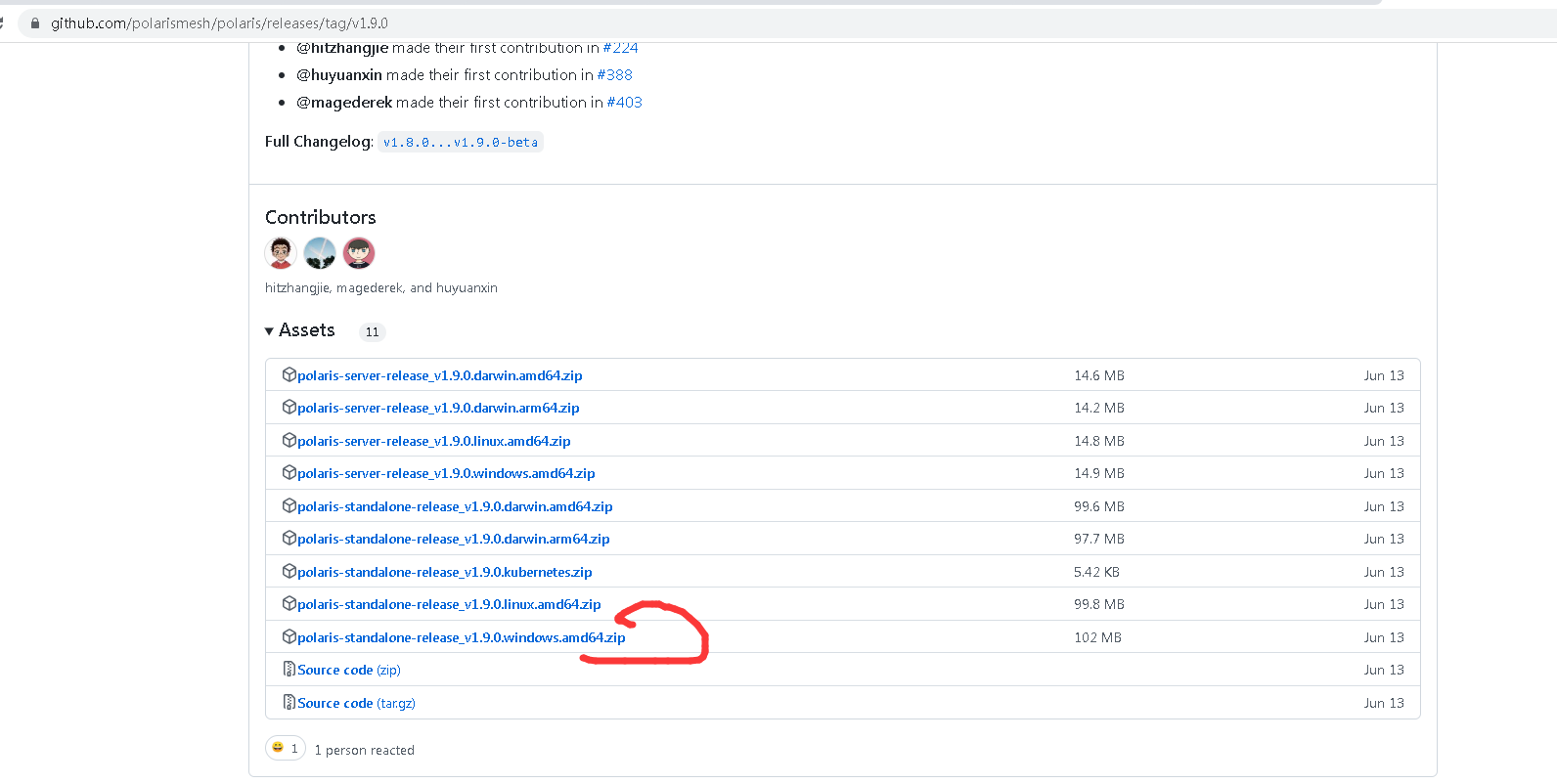Download polaris-server-release_v1.9.0.windows.amd64.zip
Viewport: 1557px width, 784px height.
[446, 473]
